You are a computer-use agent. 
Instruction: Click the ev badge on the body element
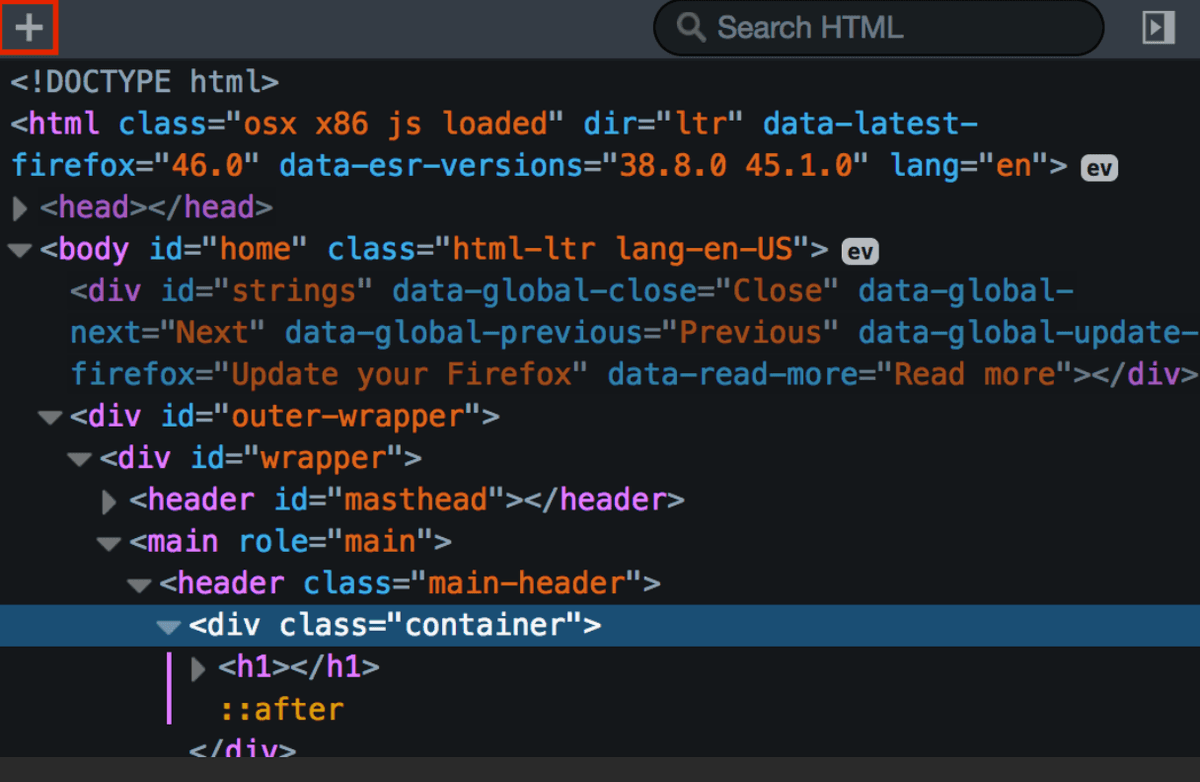860,251
